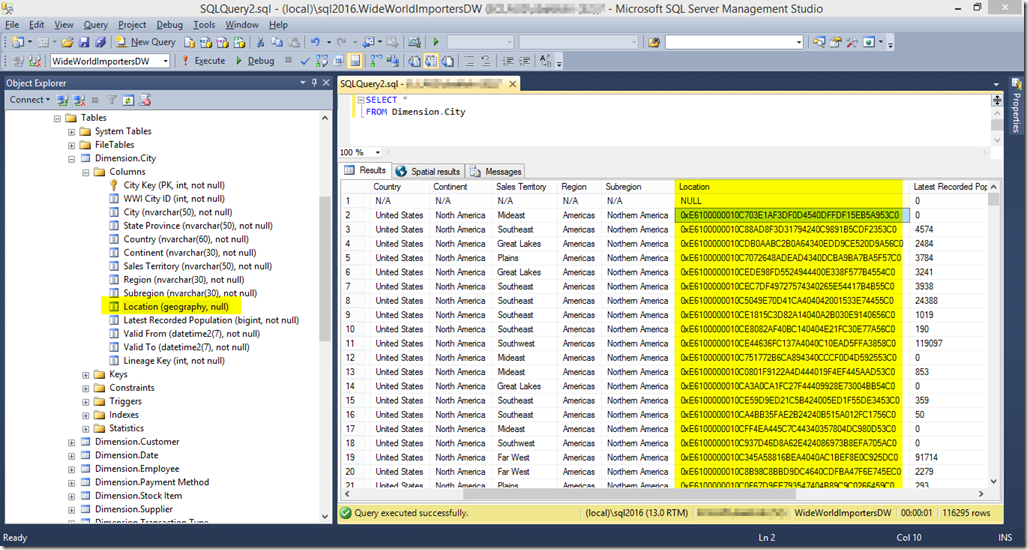Screen dimensions: 1028x550
Task: Expand the Indexes folder
Action: (x=86, y=416)
